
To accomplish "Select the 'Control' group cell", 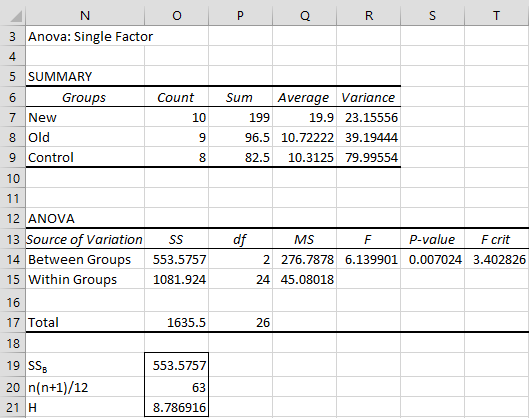I will 85,157.
